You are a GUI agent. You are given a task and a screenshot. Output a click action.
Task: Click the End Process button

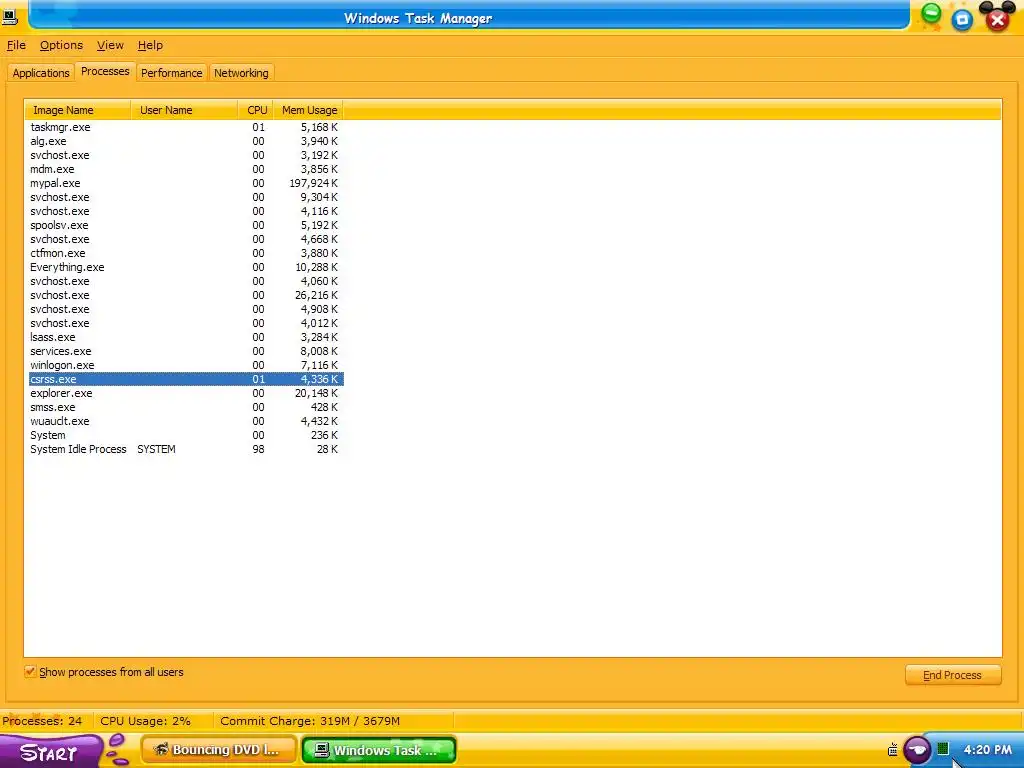(953, 675)
